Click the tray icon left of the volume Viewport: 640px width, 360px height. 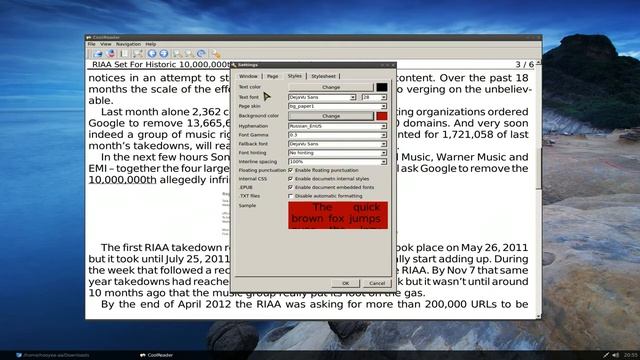[x=606, y=355]
